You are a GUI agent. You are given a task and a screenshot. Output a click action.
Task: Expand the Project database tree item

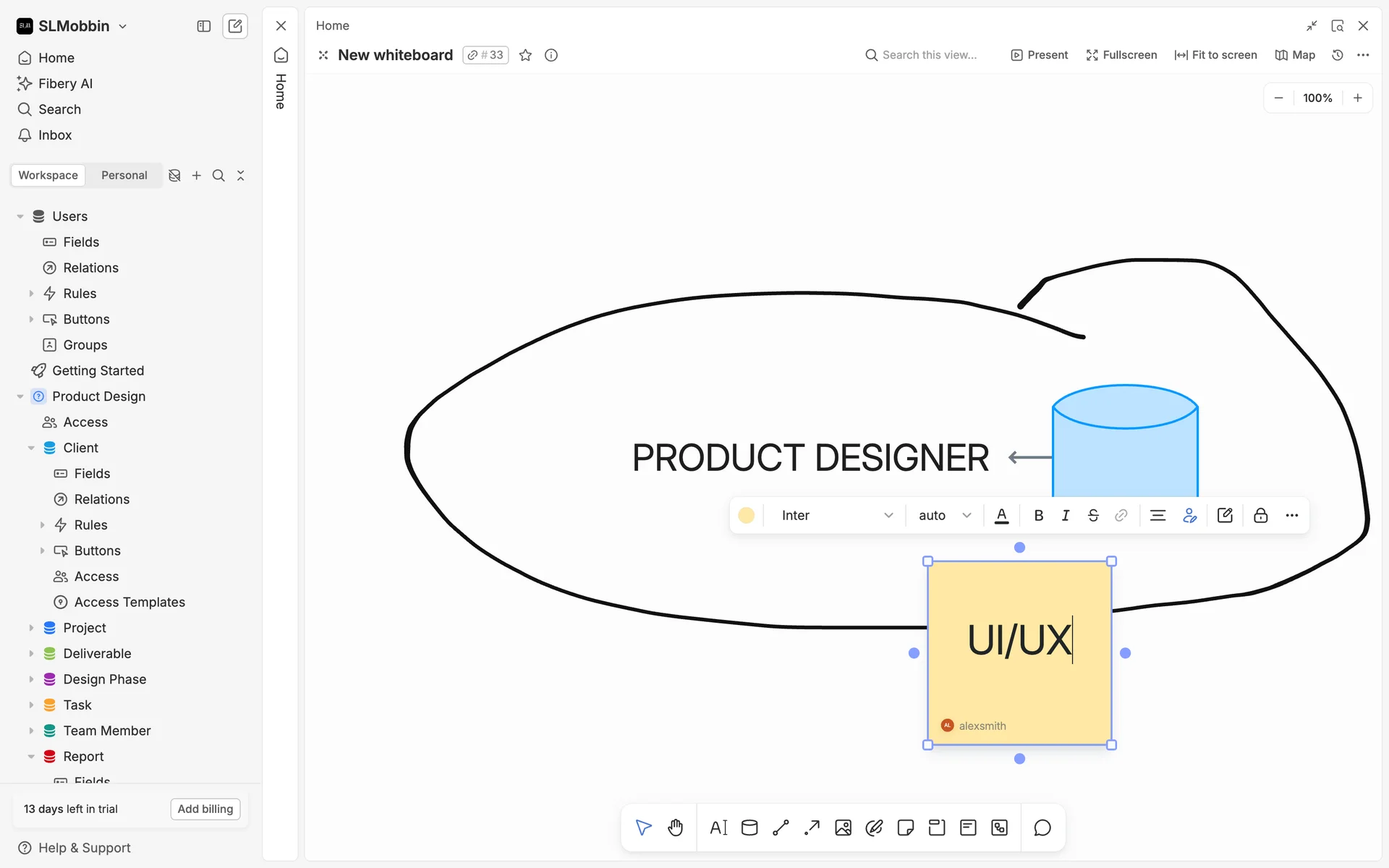point(31,628)
